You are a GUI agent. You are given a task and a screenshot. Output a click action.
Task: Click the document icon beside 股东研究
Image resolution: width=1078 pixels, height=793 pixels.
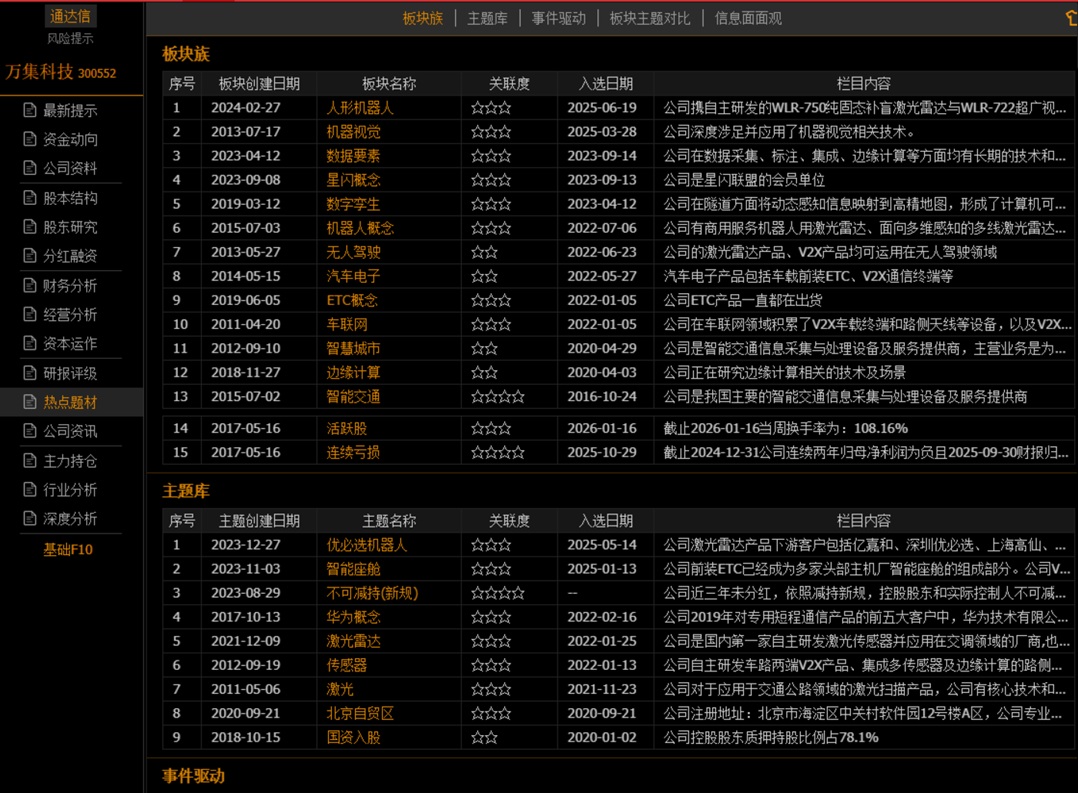[x=30, y=227]
